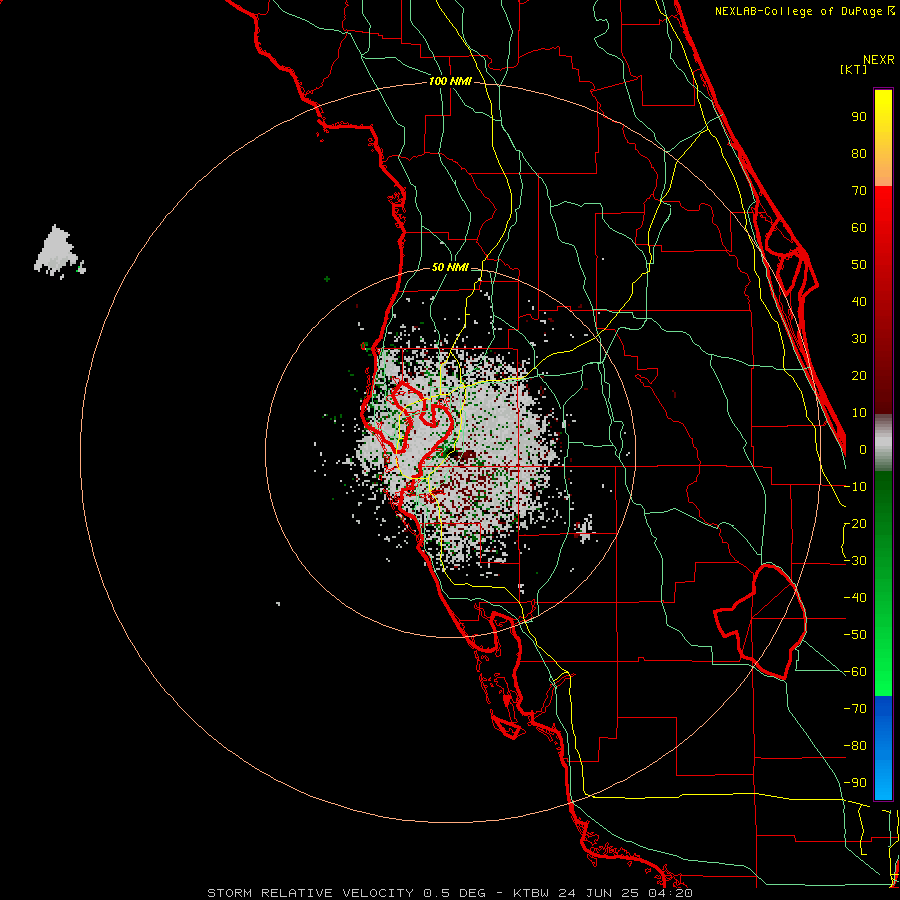Click the positive 30 value on velocity scale
900x900 pixels.
[x=859, y=339]
